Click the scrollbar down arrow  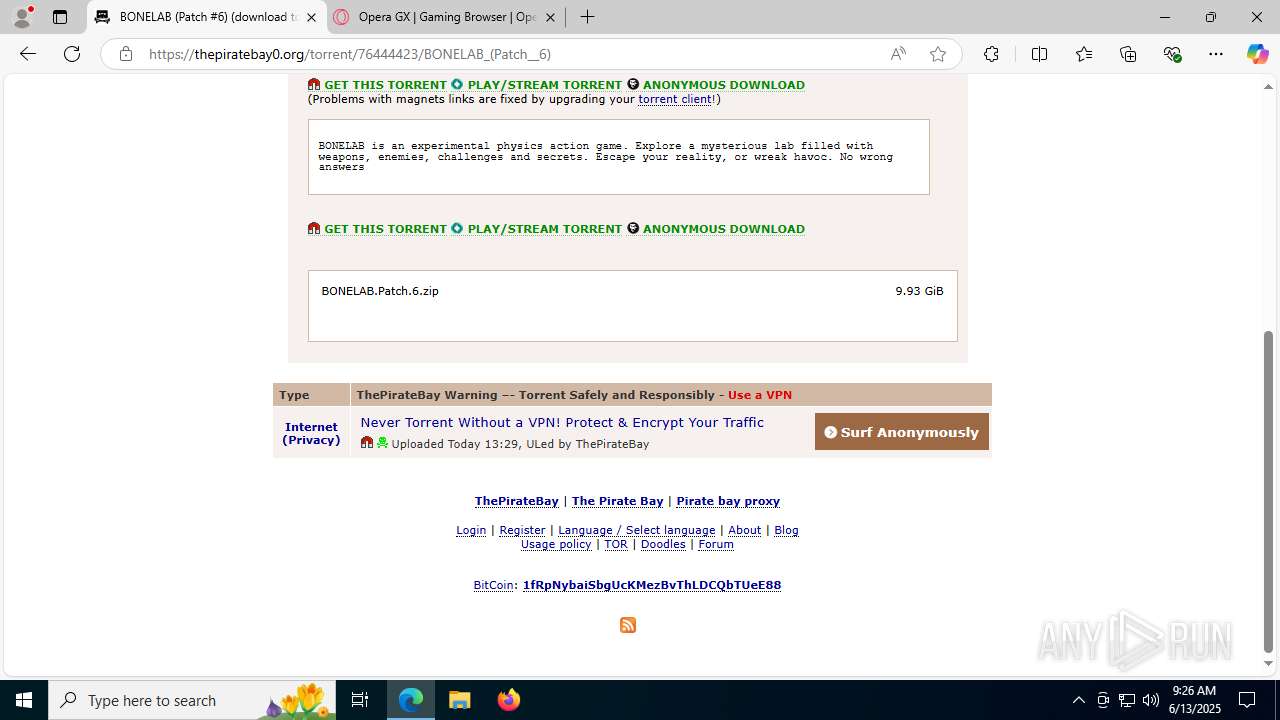[x=1268, y=663]
